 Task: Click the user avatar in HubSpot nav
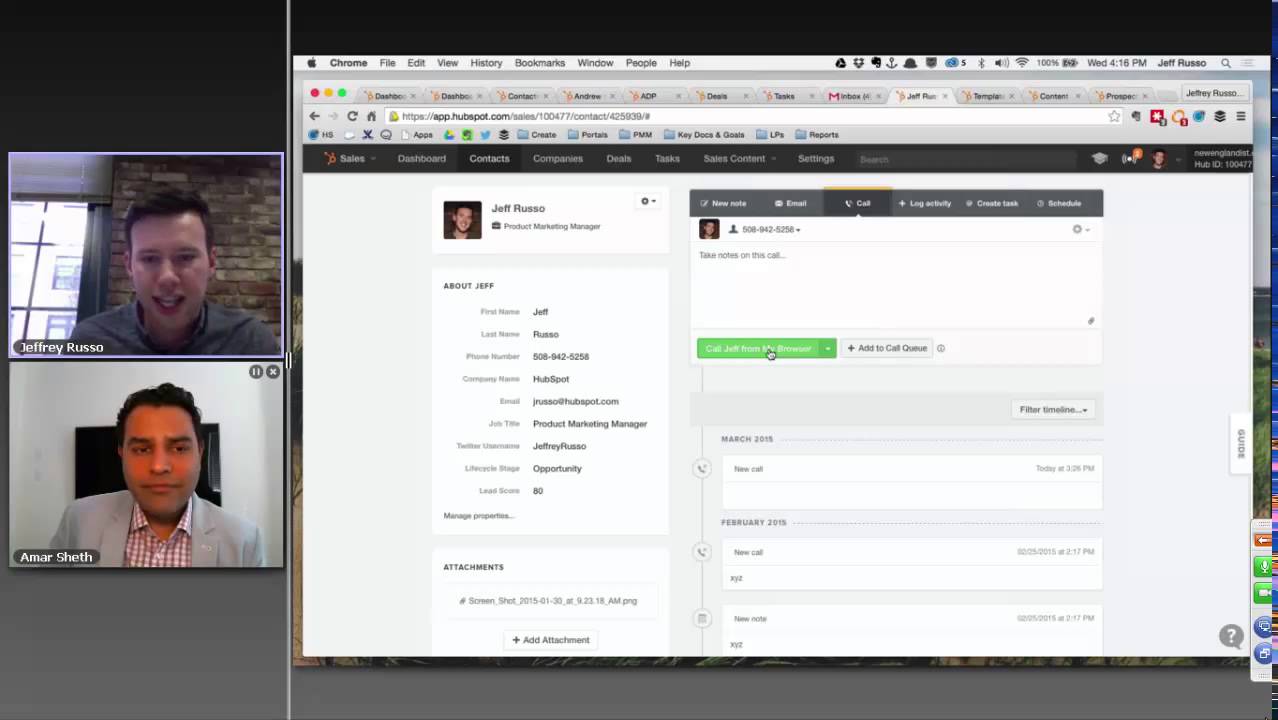pos(1159,158)
